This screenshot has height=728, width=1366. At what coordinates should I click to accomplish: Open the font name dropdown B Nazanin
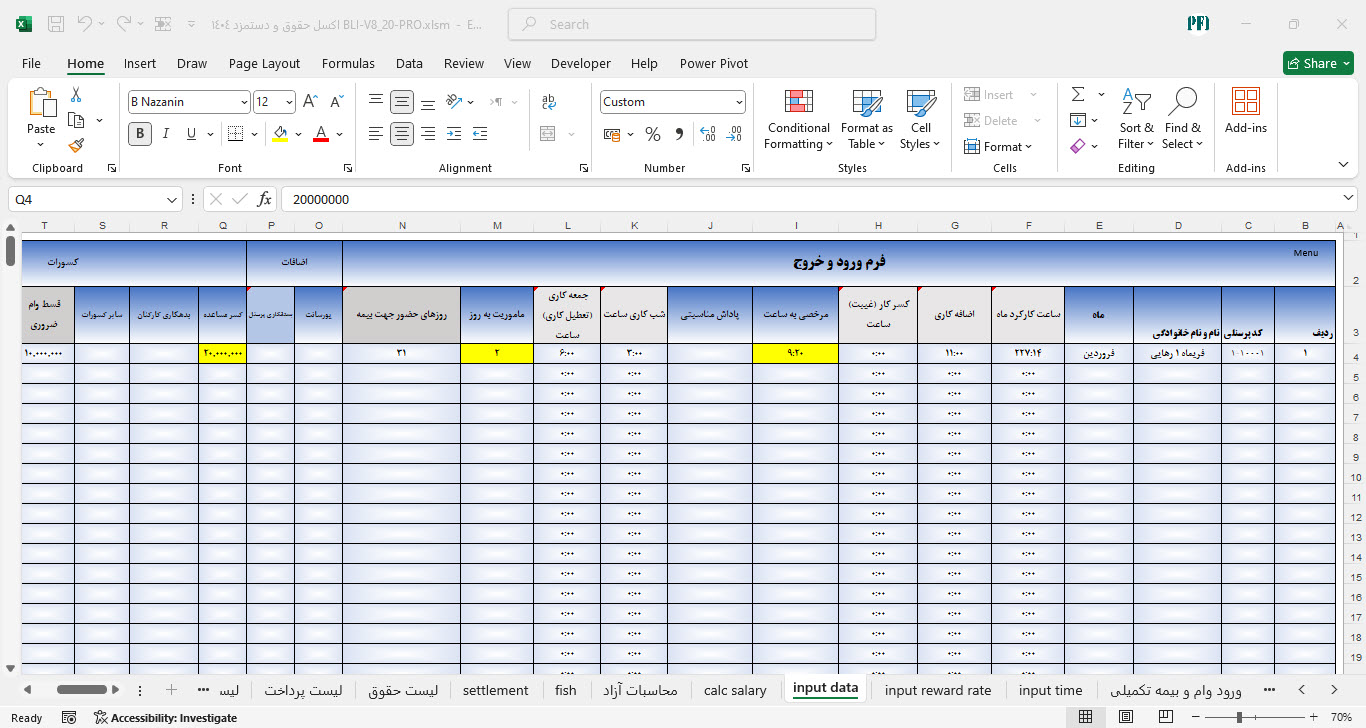244,102
